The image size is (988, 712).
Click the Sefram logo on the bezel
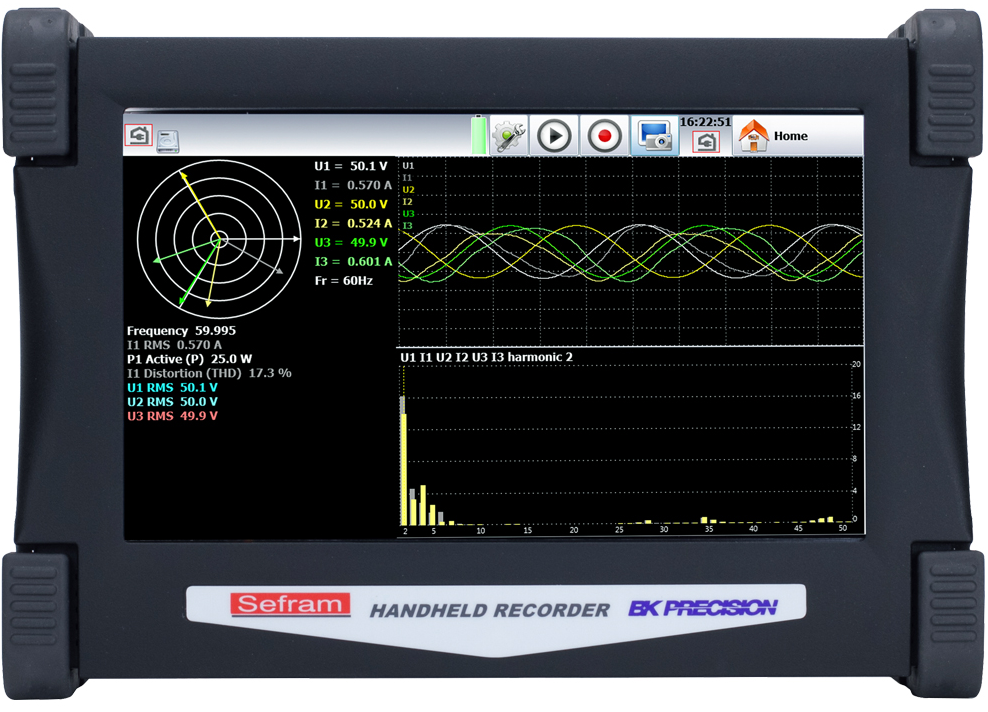pos(290,604)
